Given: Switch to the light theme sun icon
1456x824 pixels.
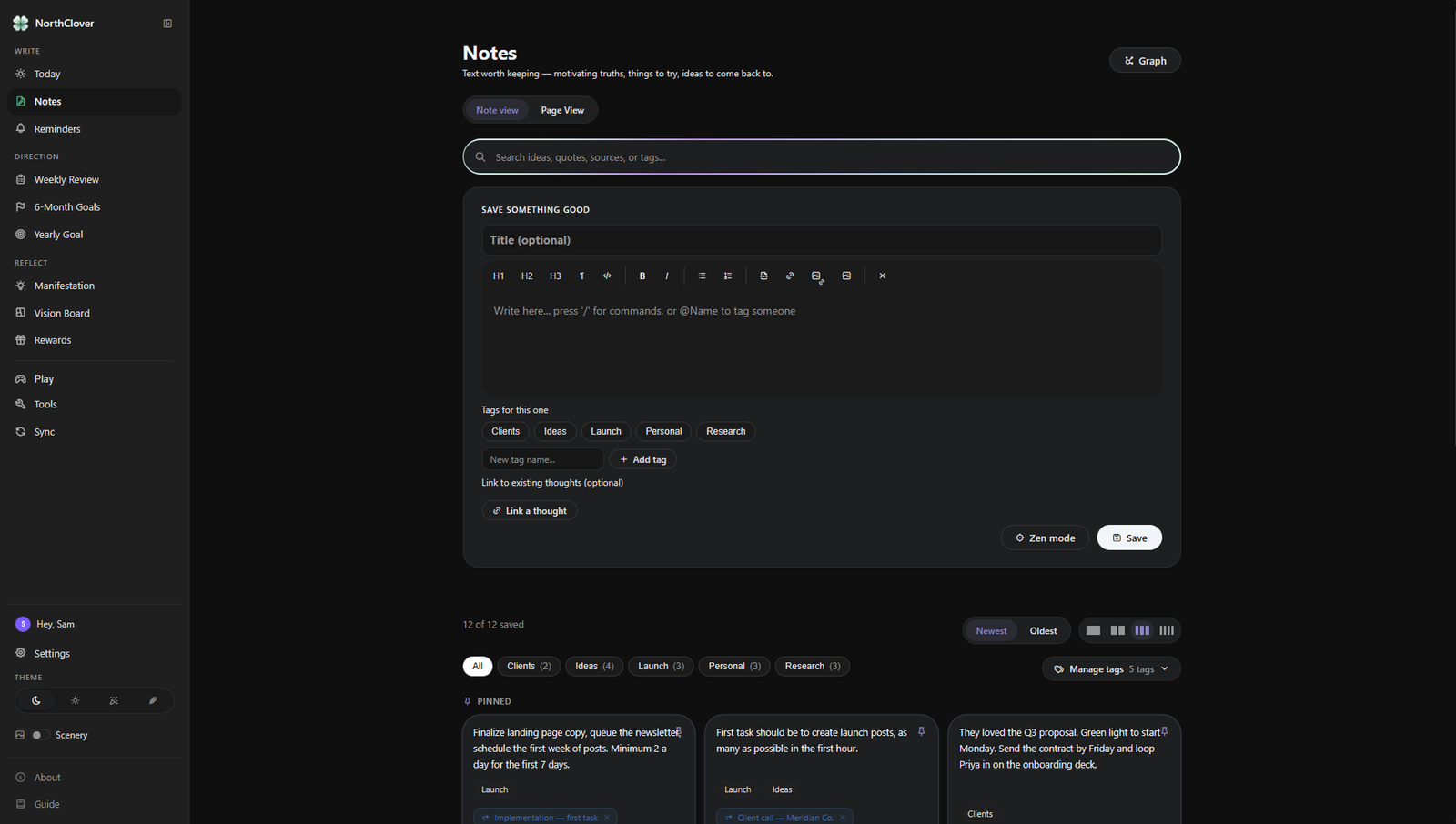Looking at the screenshot, I should click(x=76, y=700).
